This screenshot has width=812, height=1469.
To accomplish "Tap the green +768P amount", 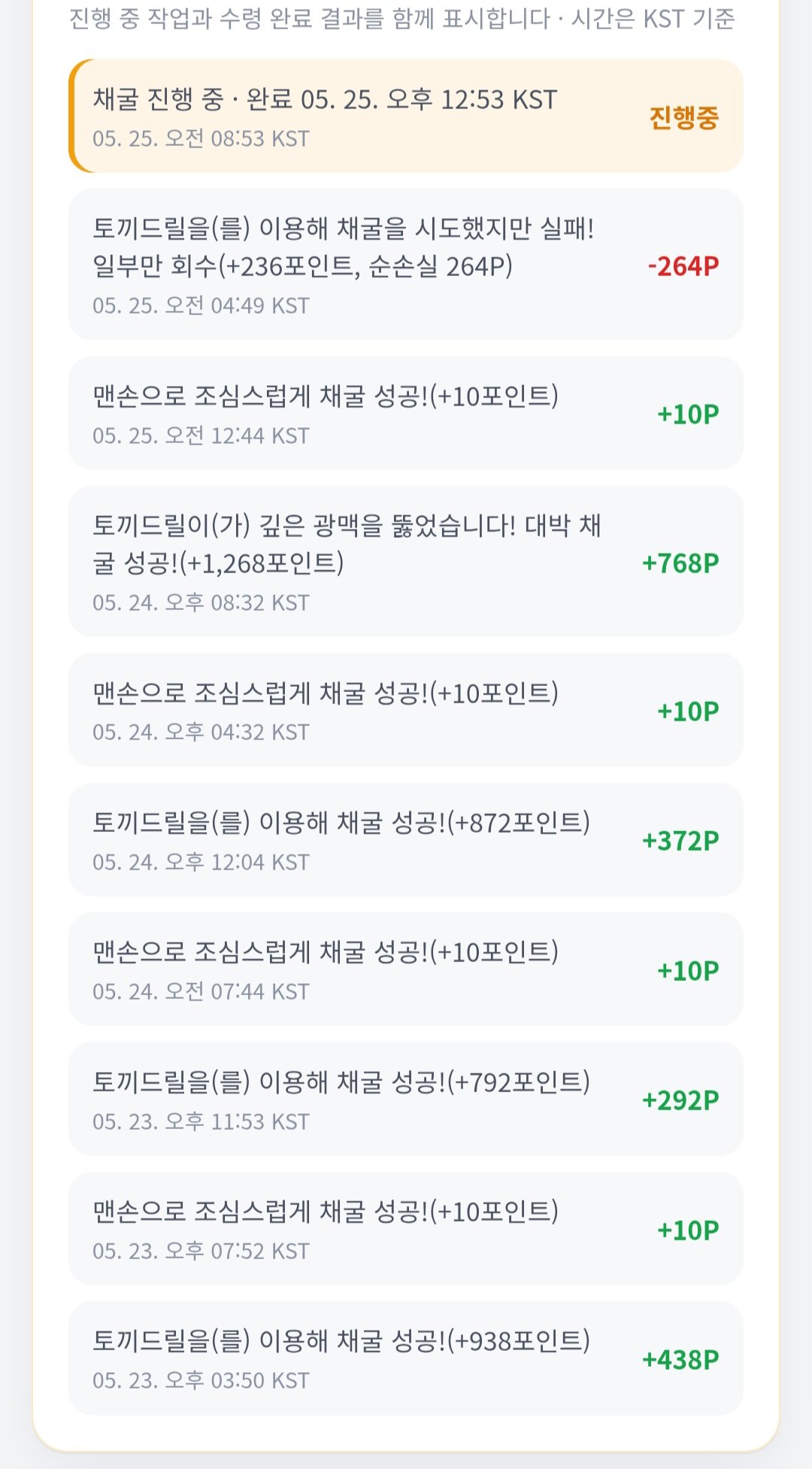I will point(680,563).
